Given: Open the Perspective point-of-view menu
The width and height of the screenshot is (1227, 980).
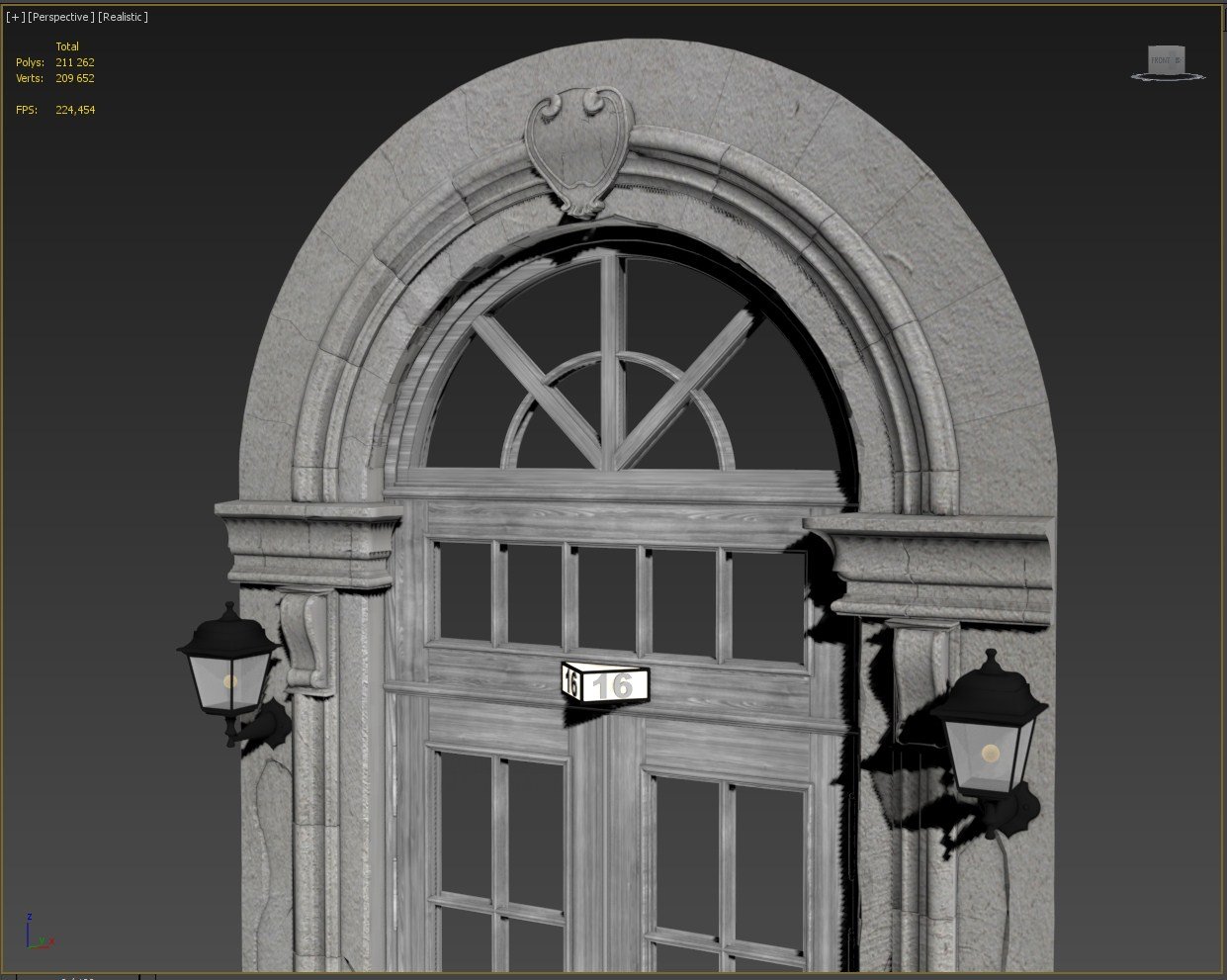Looking at the screenshot, I should pos(61,17).
